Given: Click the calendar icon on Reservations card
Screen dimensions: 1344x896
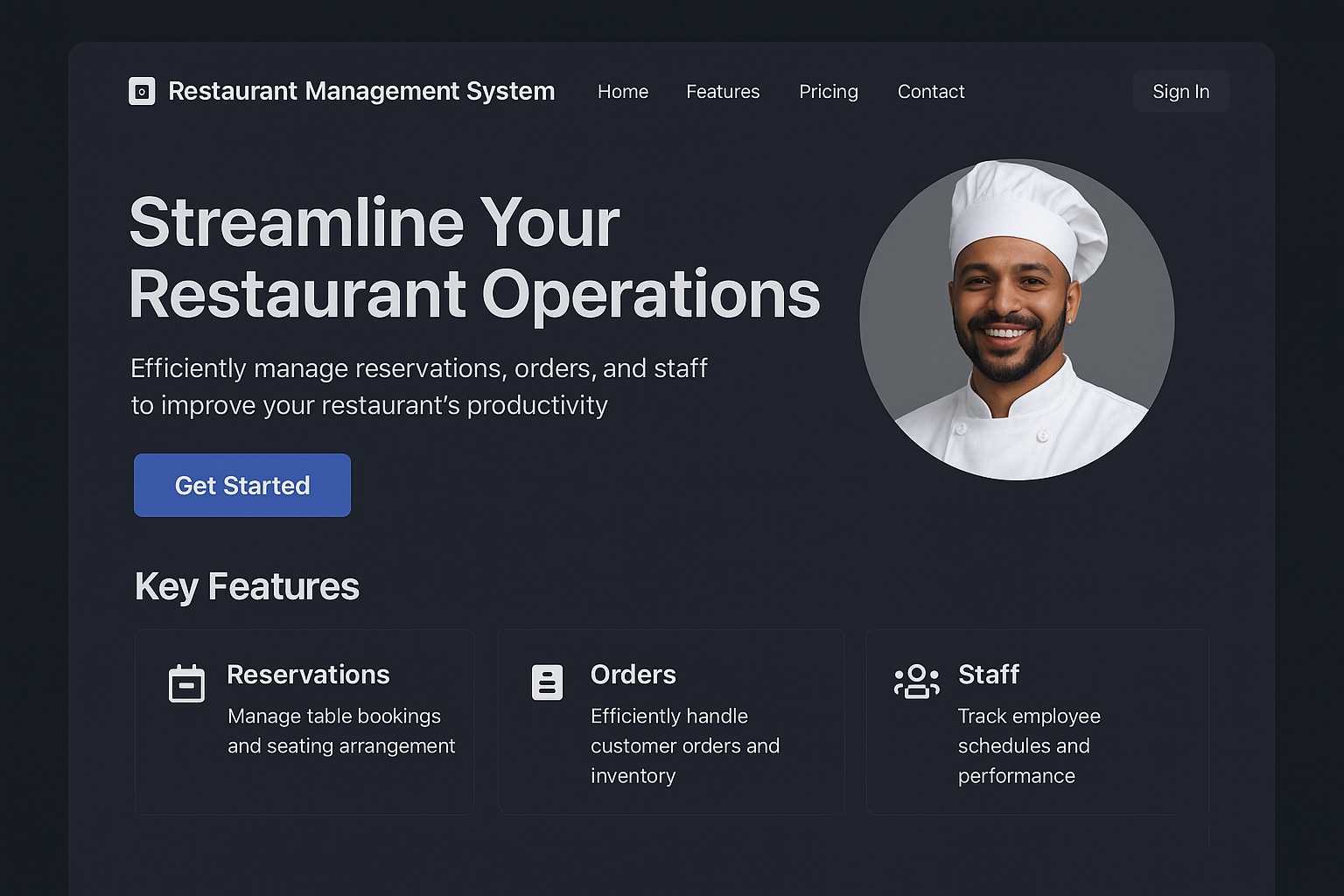Looking at the screenshot, I should pyautogui.click(x=186, y=683).
